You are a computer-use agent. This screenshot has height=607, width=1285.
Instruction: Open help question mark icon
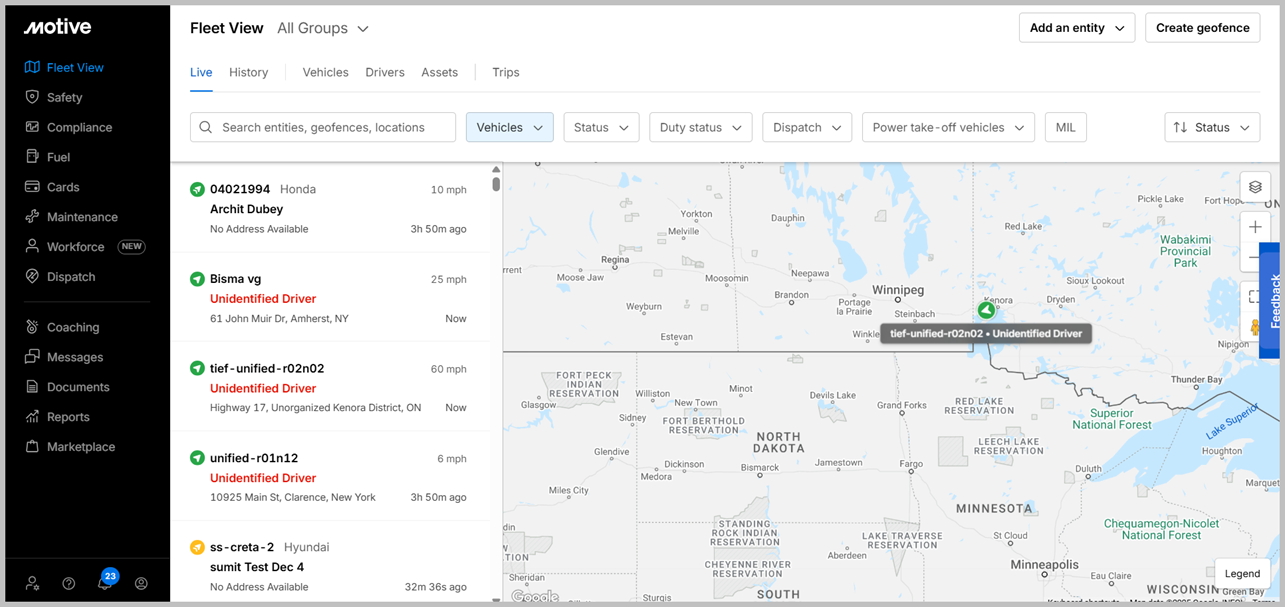[x=69, y=583]
